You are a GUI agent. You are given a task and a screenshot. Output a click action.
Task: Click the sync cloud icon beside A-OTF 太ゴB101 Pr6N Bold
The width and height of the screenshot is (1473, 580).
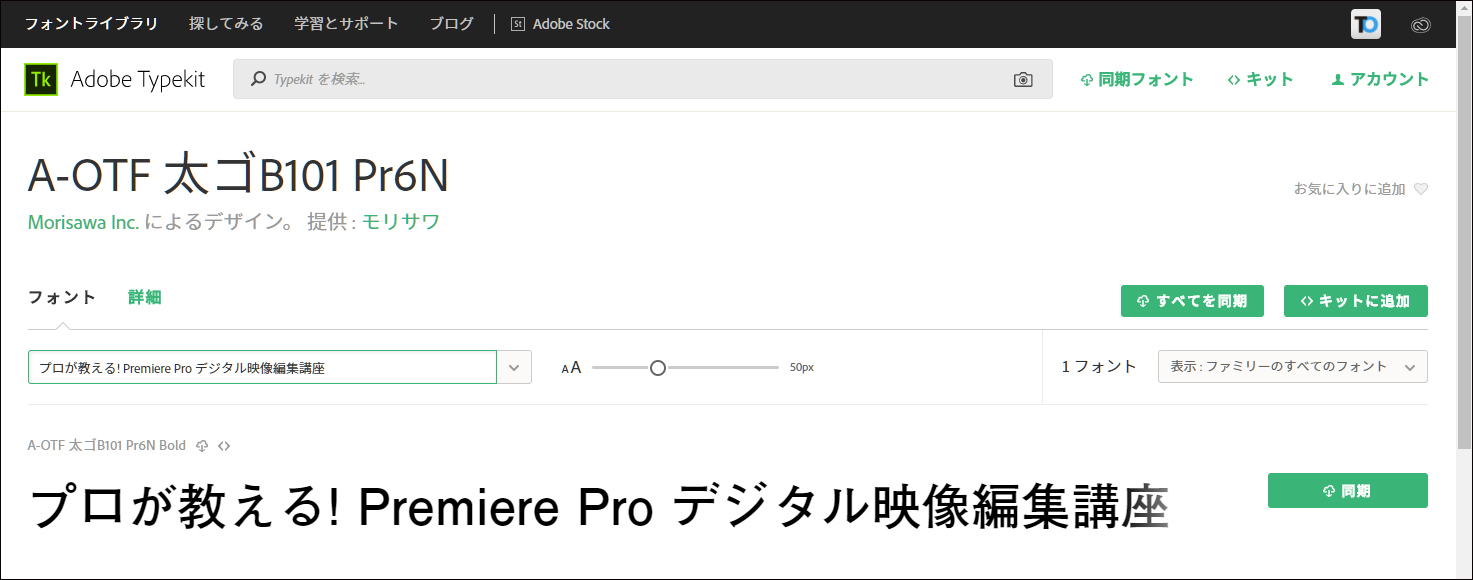coord(202,446)
